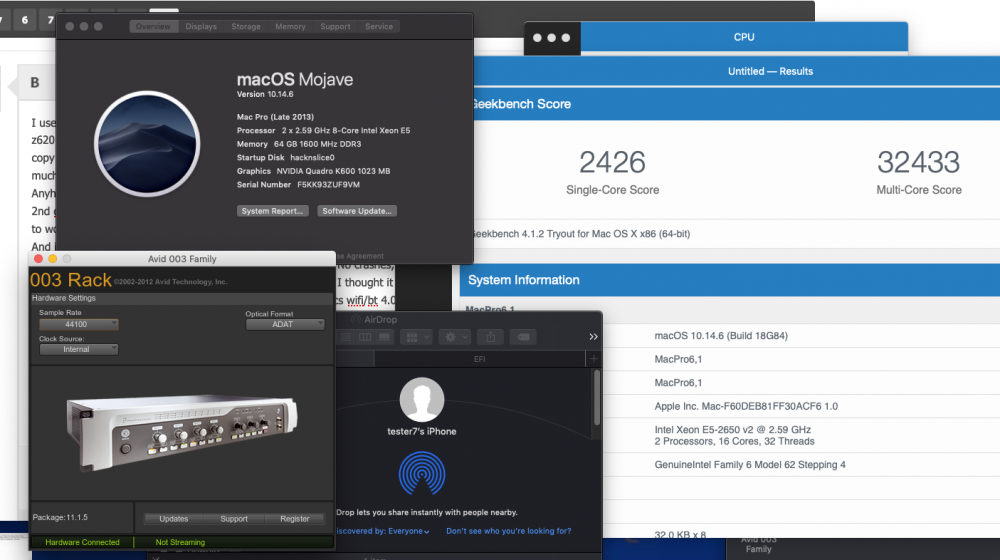
Task: Select the EFI tab in Finder
Action: pos(480,359)
